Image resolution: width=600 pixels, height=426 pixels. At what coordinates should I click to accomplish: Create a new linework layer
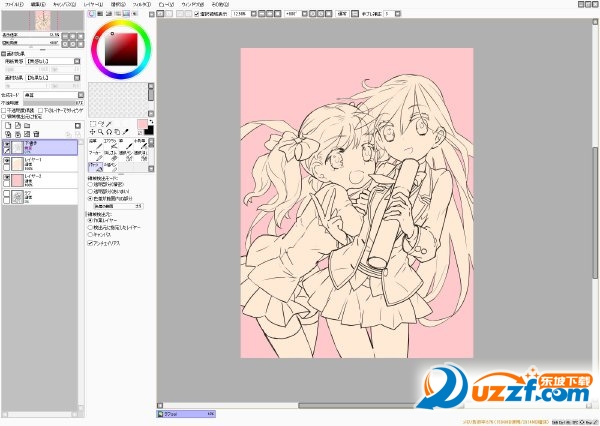[18, 126]
